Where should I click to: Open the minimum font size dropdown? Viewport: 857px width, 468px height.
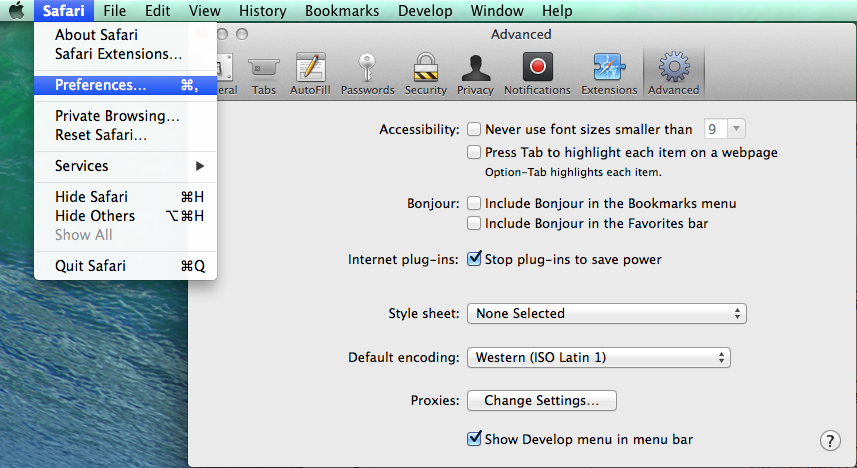(x=736, y=129)
